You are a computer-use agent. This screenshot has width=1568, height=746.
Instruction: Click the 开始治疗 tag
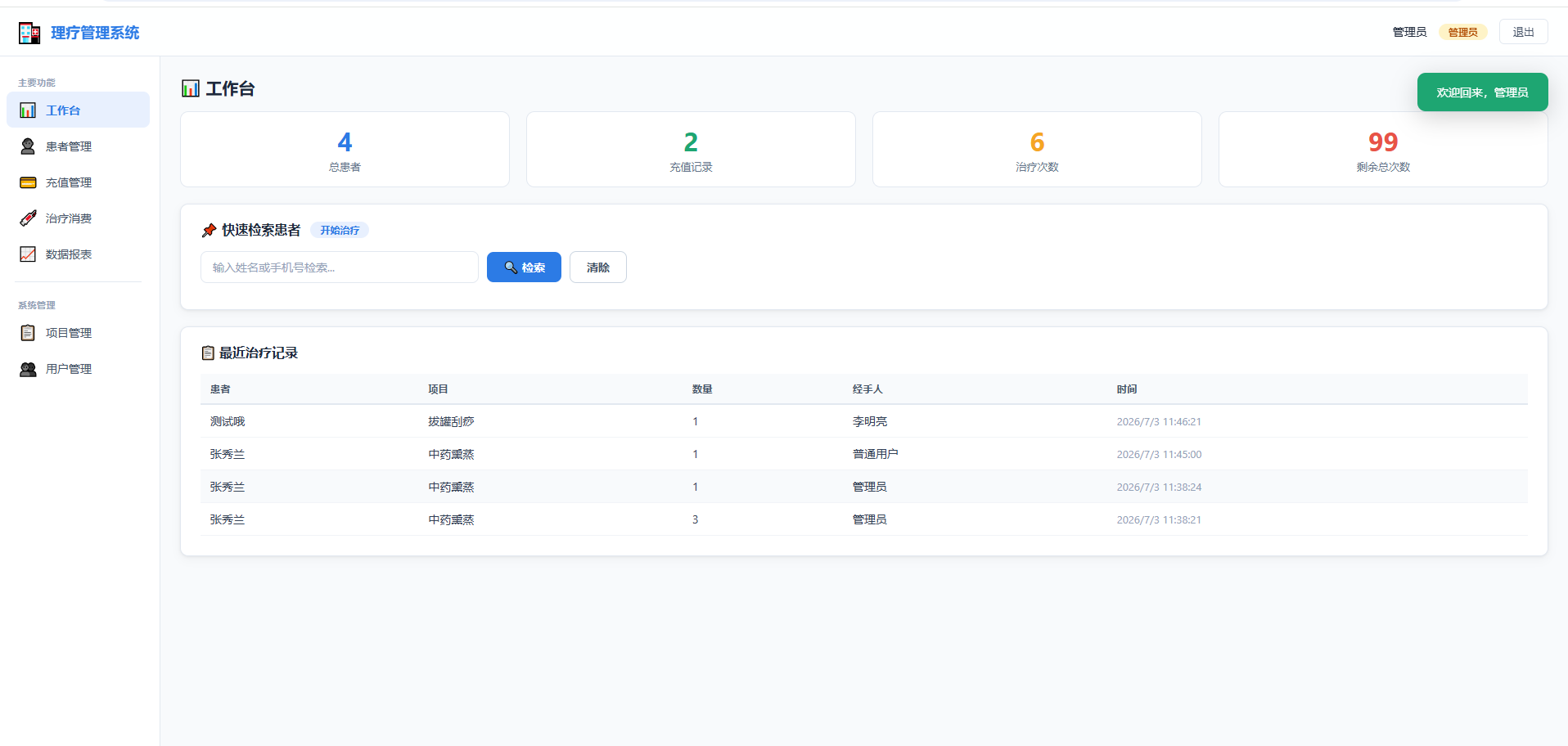tap(340, 231)
